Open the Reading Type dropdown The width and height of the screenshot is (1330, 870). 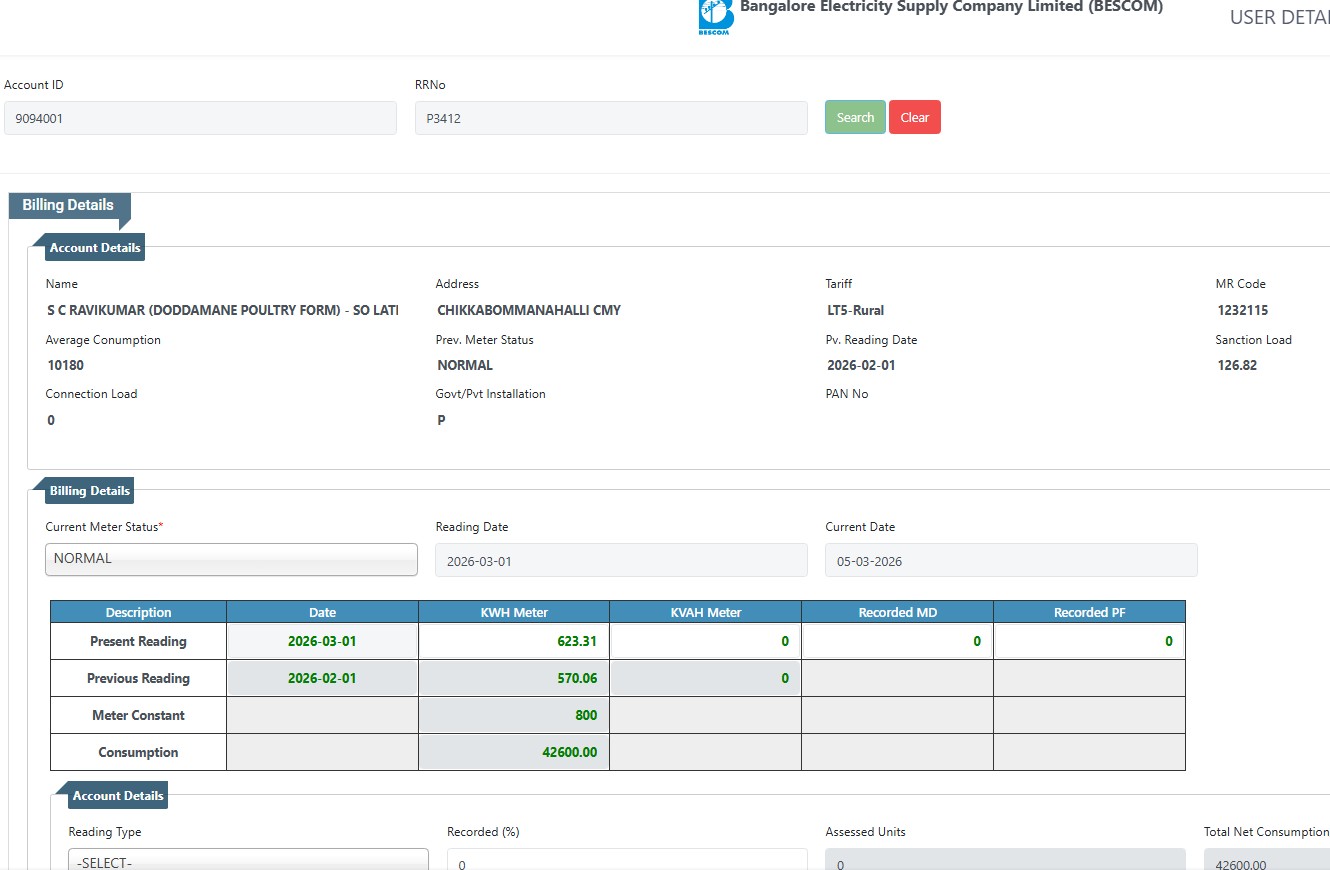click(248, 862)
